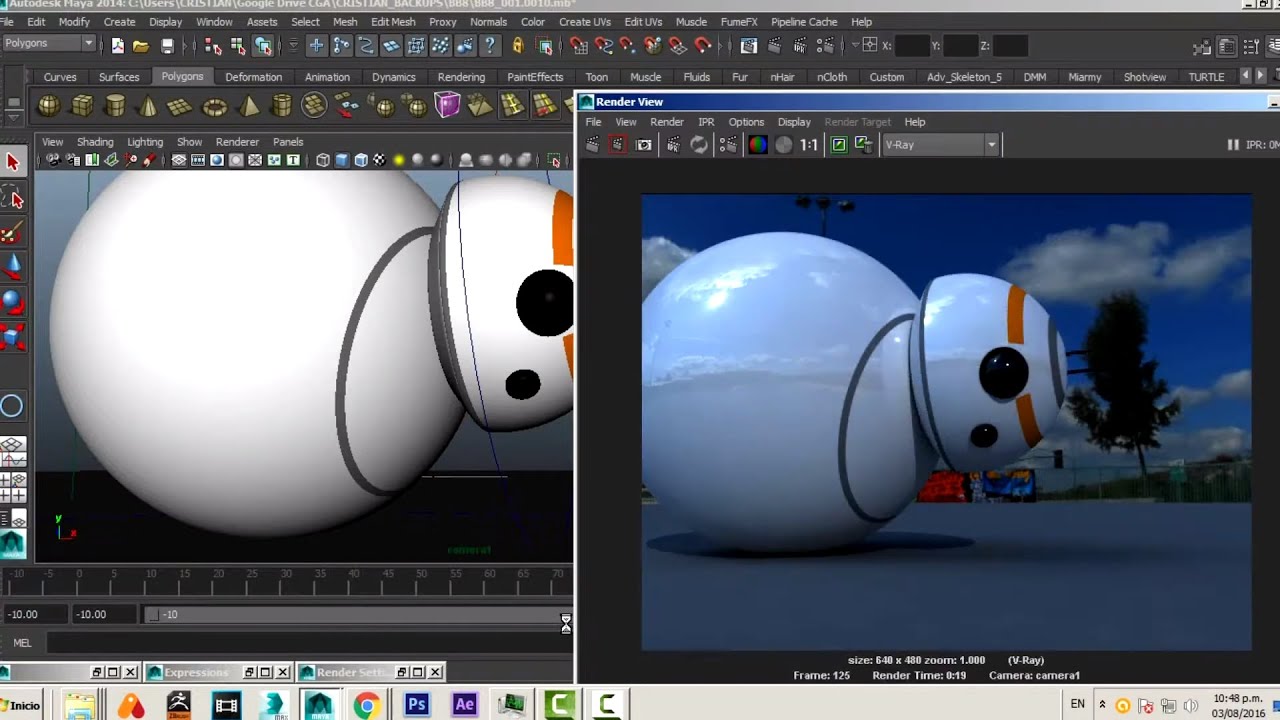Click the Open Scene folder icon
The height and width of the screenshot is (720, 1280).
pos(141,45)
